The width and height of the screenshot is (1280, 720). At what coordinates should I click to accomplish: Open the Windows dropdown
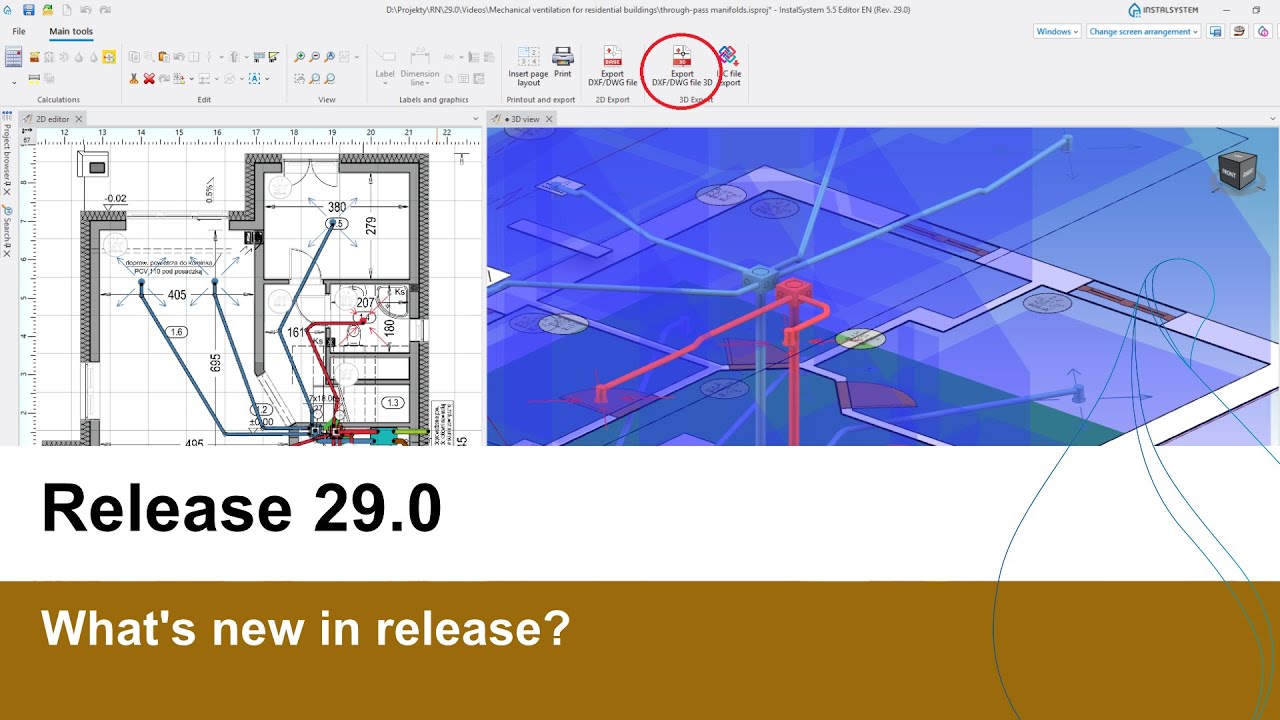(1057, 31)
